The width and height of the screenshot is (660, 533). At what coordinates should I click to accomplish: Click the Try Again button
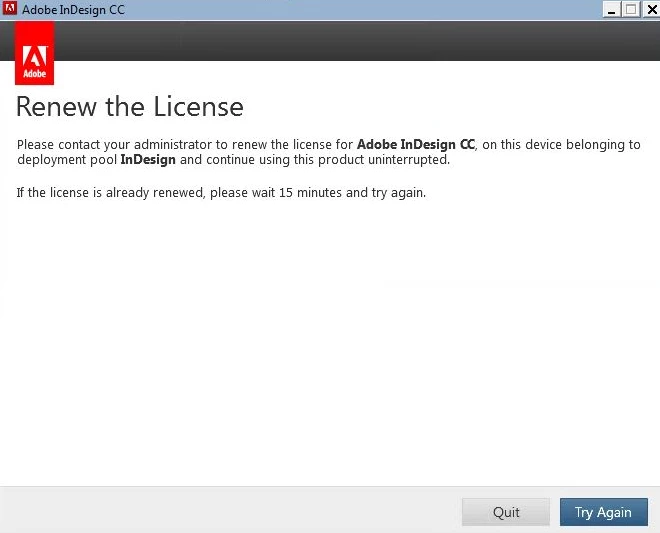tap(604, 512)
